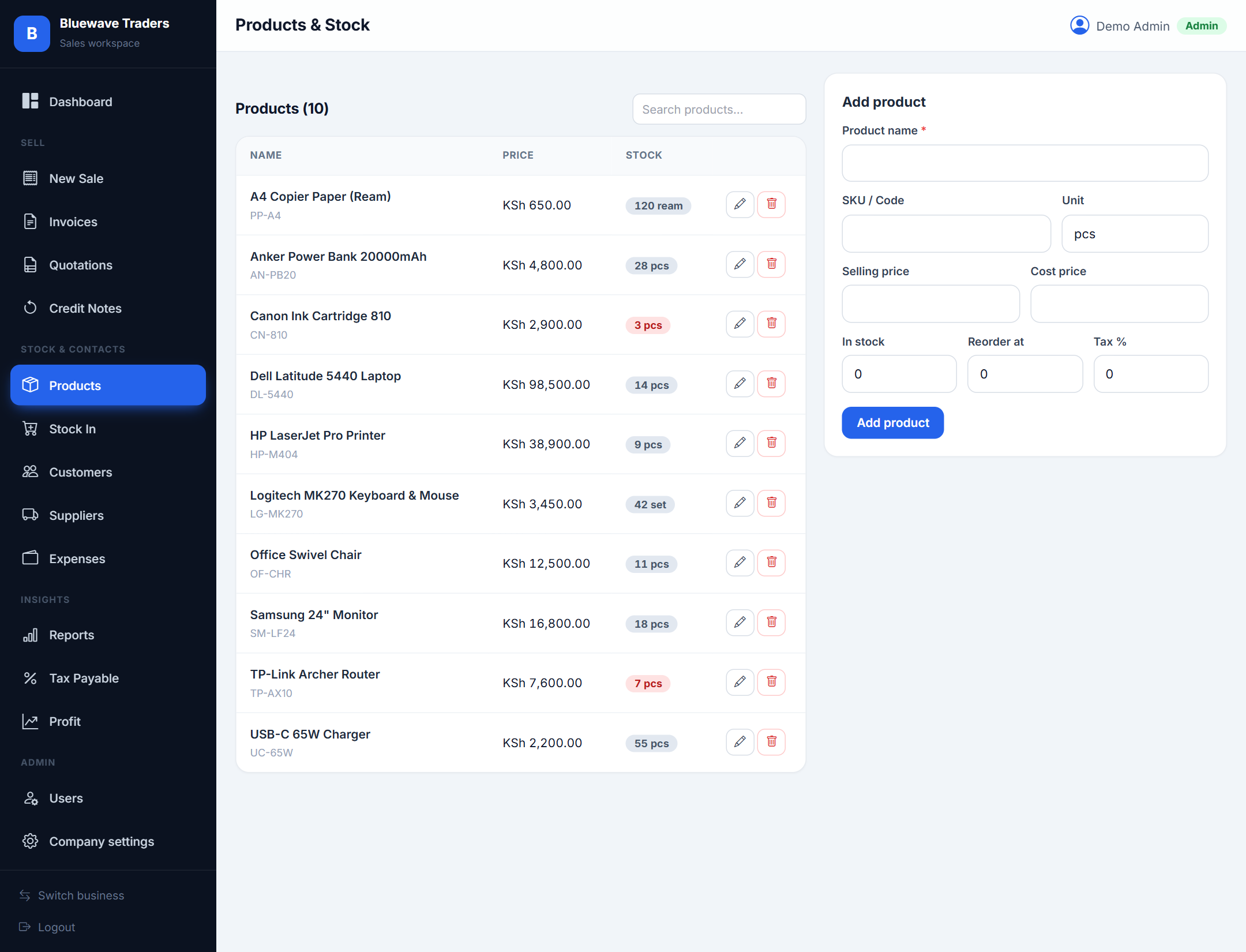1246x952 pixels.
Task: Open the Reports page
Action: point(108,635)
